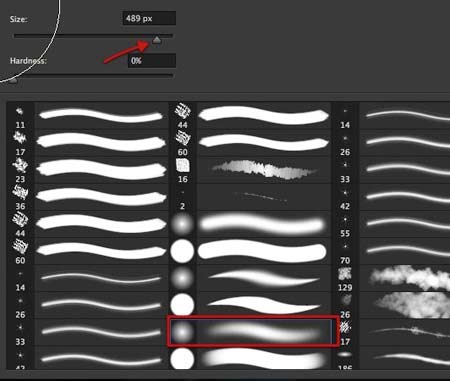
Task: Pick the hard round brush with tapered stroke
Action: [x=250, y=305]
